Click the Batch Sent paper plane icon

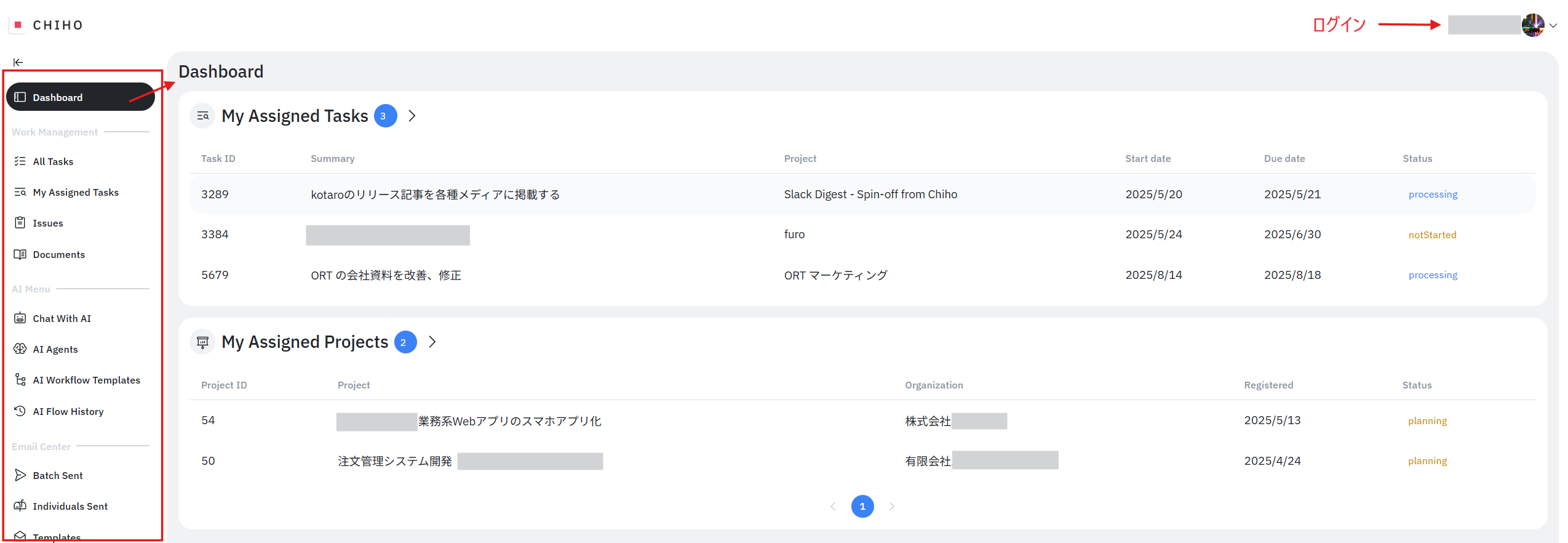[x=20, y=475]
